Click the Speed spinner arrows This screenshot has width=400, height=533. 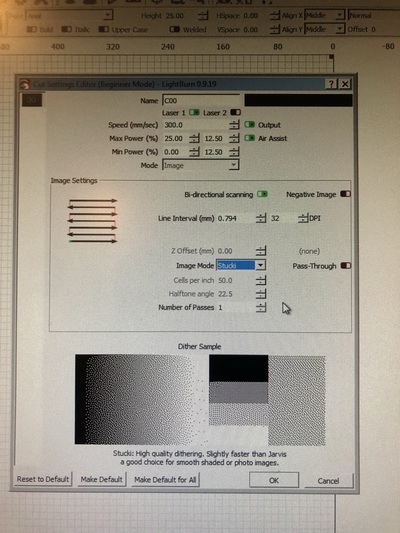(234, 125)
